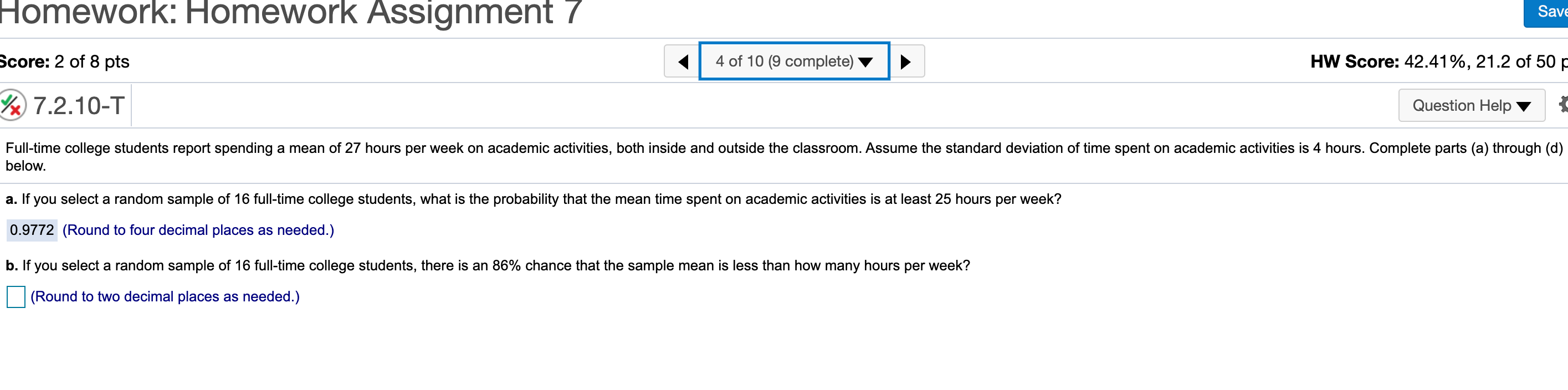Go to the next question arrow

tap(906, 61)
